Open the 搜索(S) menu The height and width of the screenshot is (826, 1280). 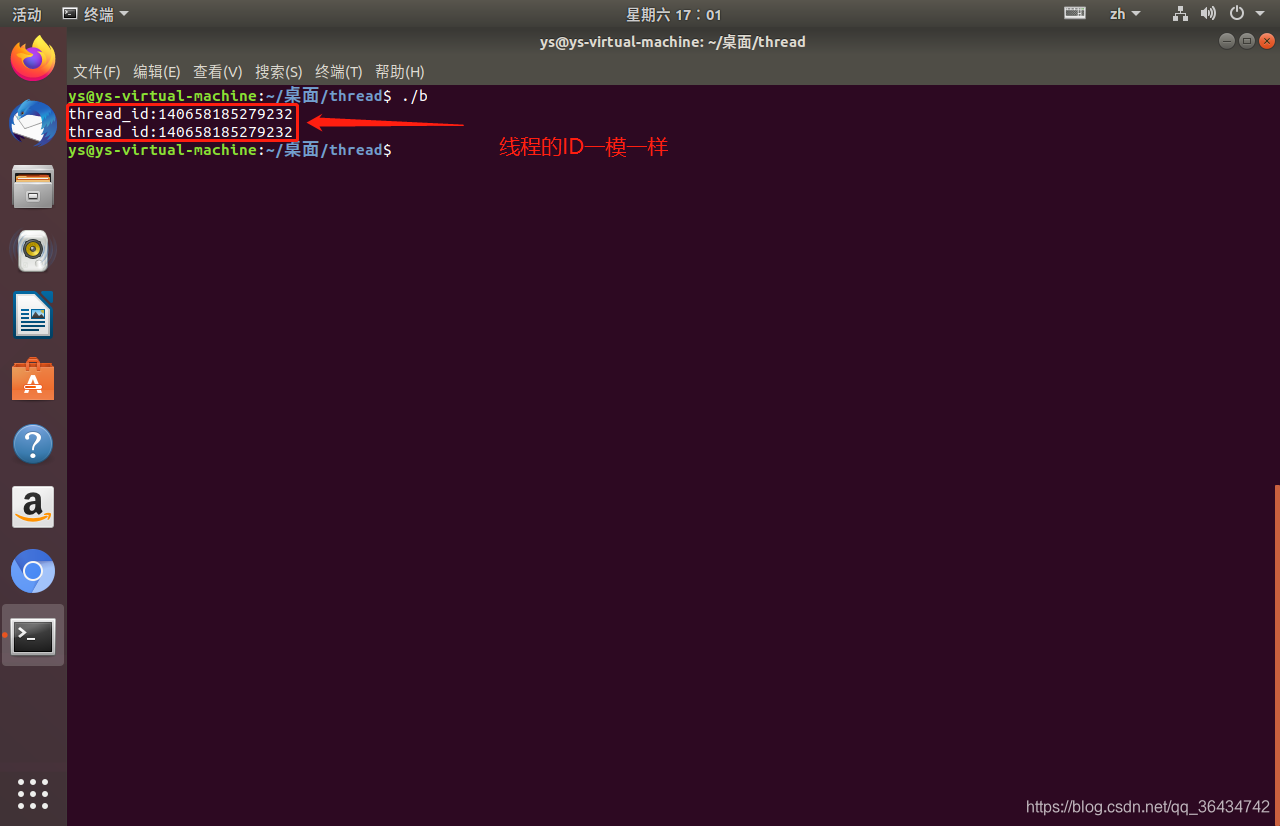279,72
